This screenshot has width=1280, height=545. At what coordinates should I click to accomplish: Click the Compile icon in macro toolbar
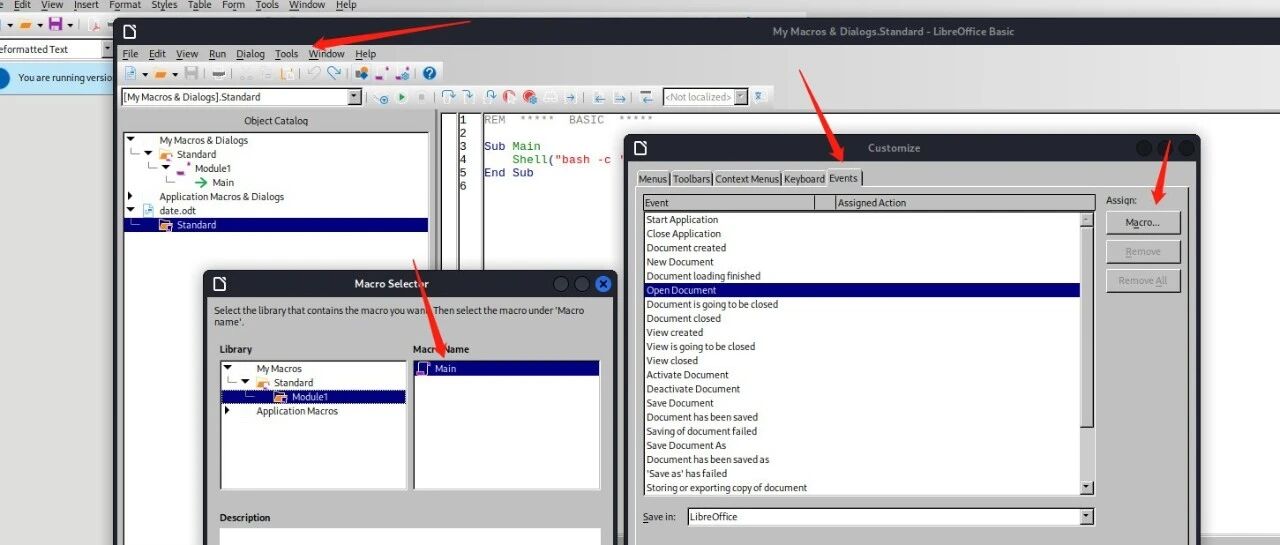[x=381, y=97]
